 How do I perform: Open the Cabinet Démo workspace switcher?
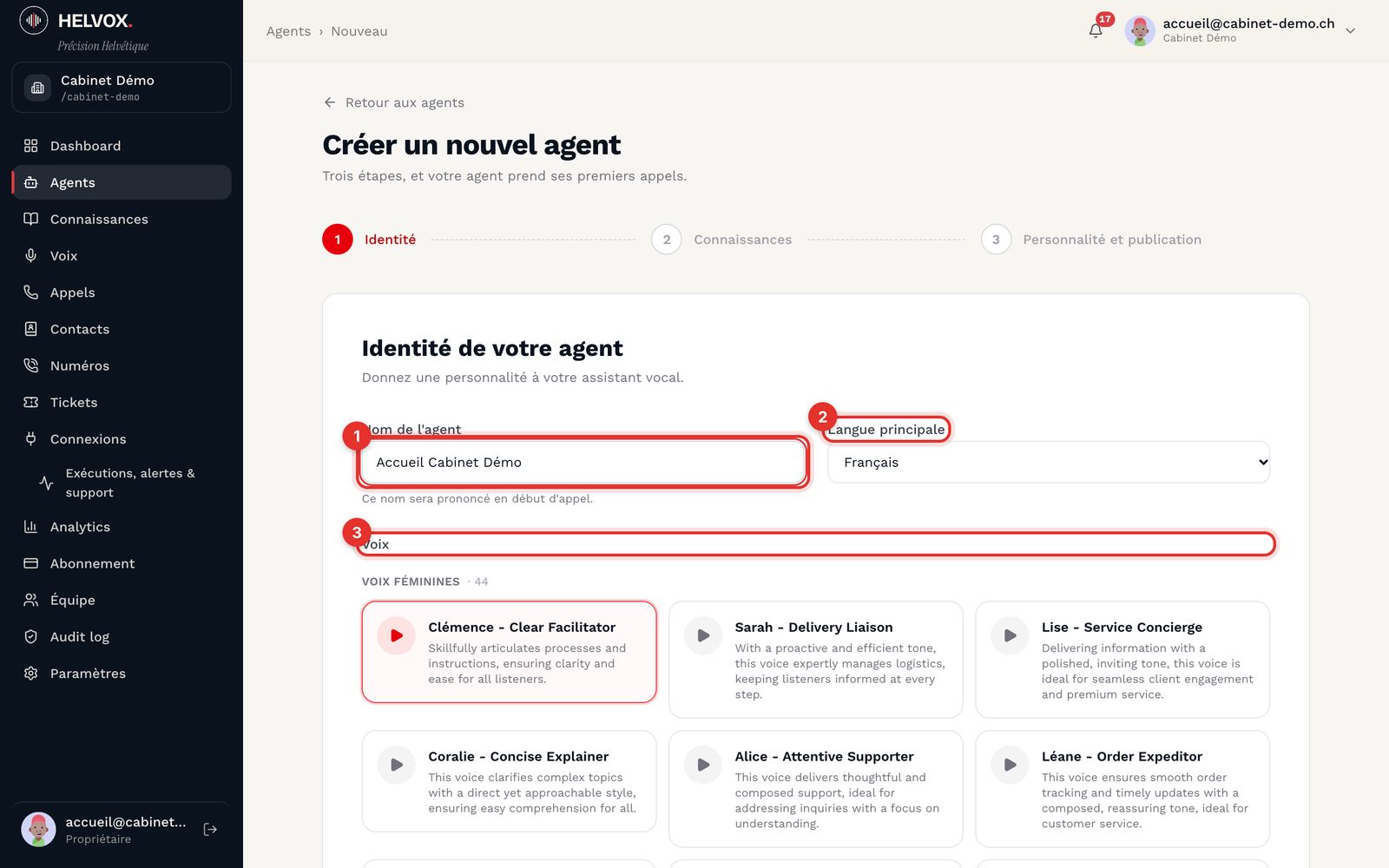pyautogui.click(x=122, y=87)
